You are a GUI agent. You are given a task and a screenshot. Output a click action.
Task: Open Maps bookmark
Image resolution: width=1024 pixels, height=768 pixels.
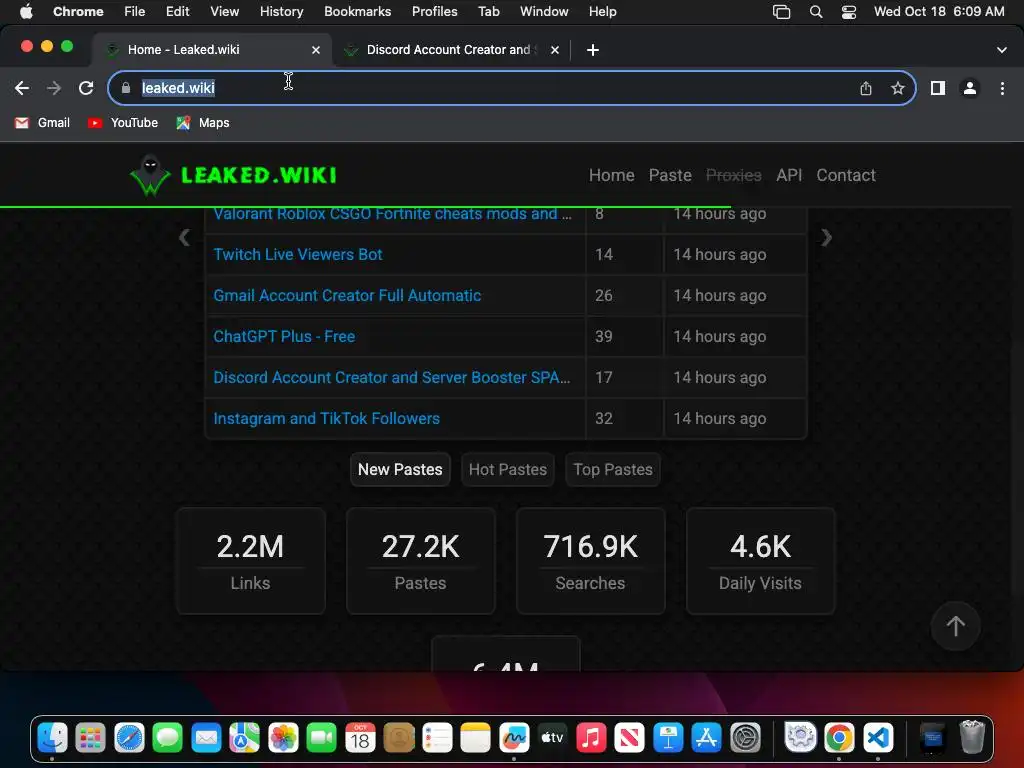point(203,123)
